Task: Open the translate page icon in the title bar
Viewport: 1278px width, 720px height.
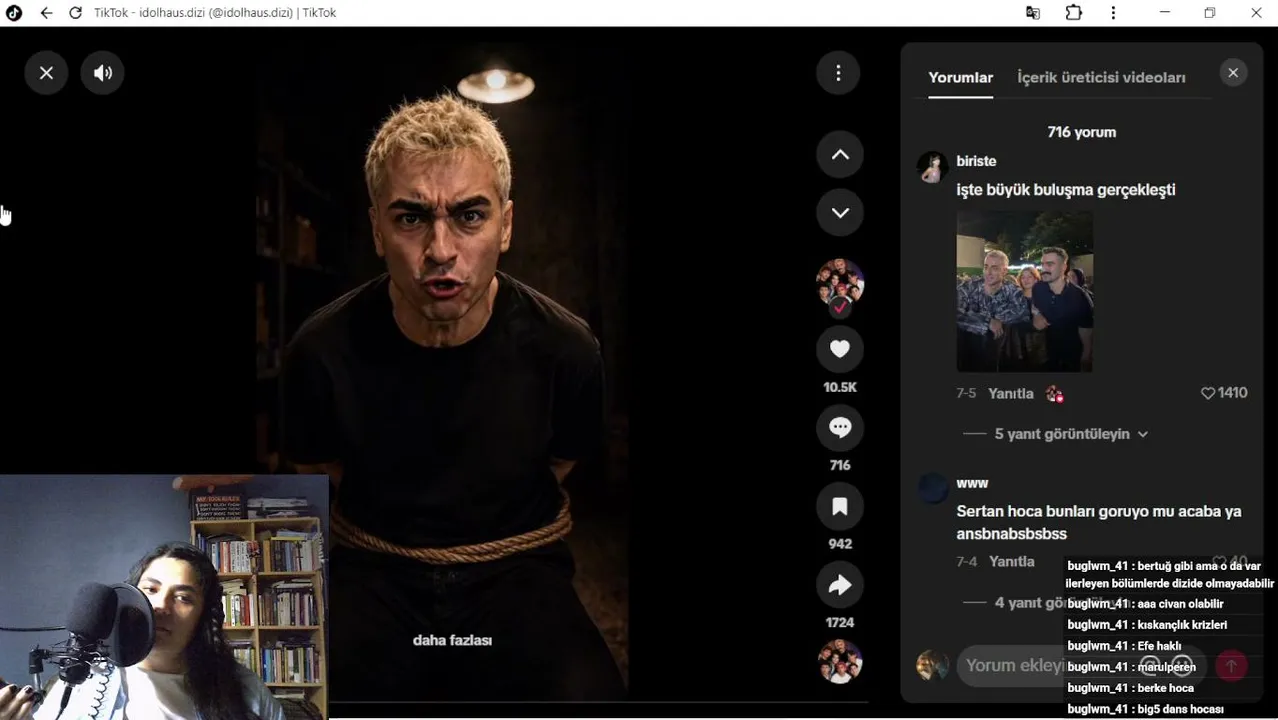Action: (x=1033, y=13)
